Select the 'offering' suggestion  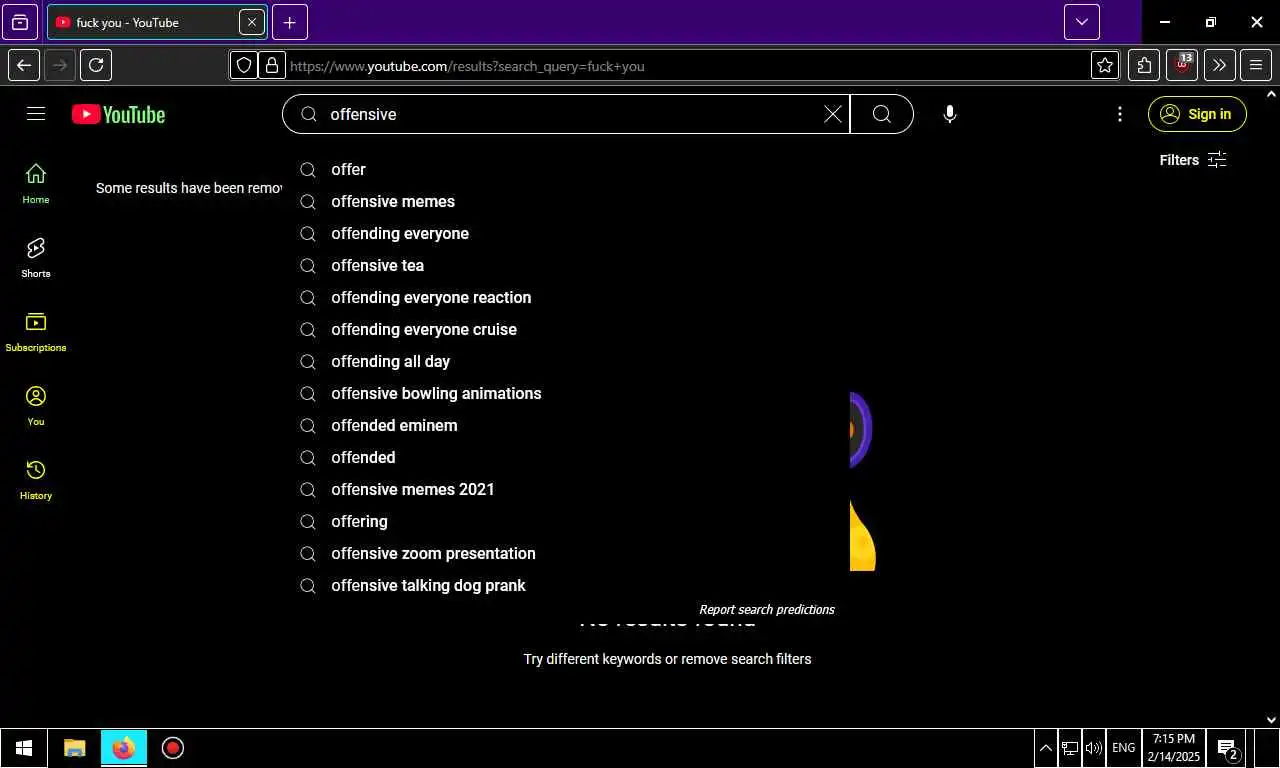pos(566,522)
